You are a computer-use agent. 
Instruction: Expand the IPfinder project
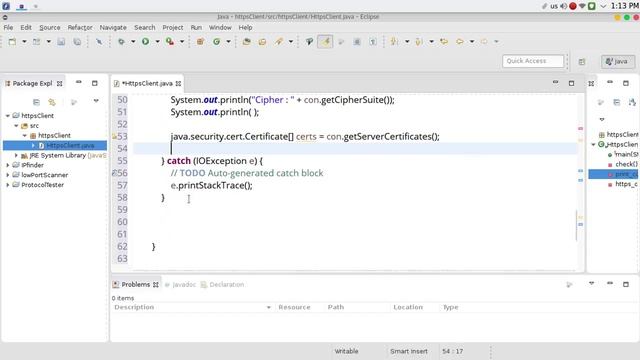coord(8,165)
